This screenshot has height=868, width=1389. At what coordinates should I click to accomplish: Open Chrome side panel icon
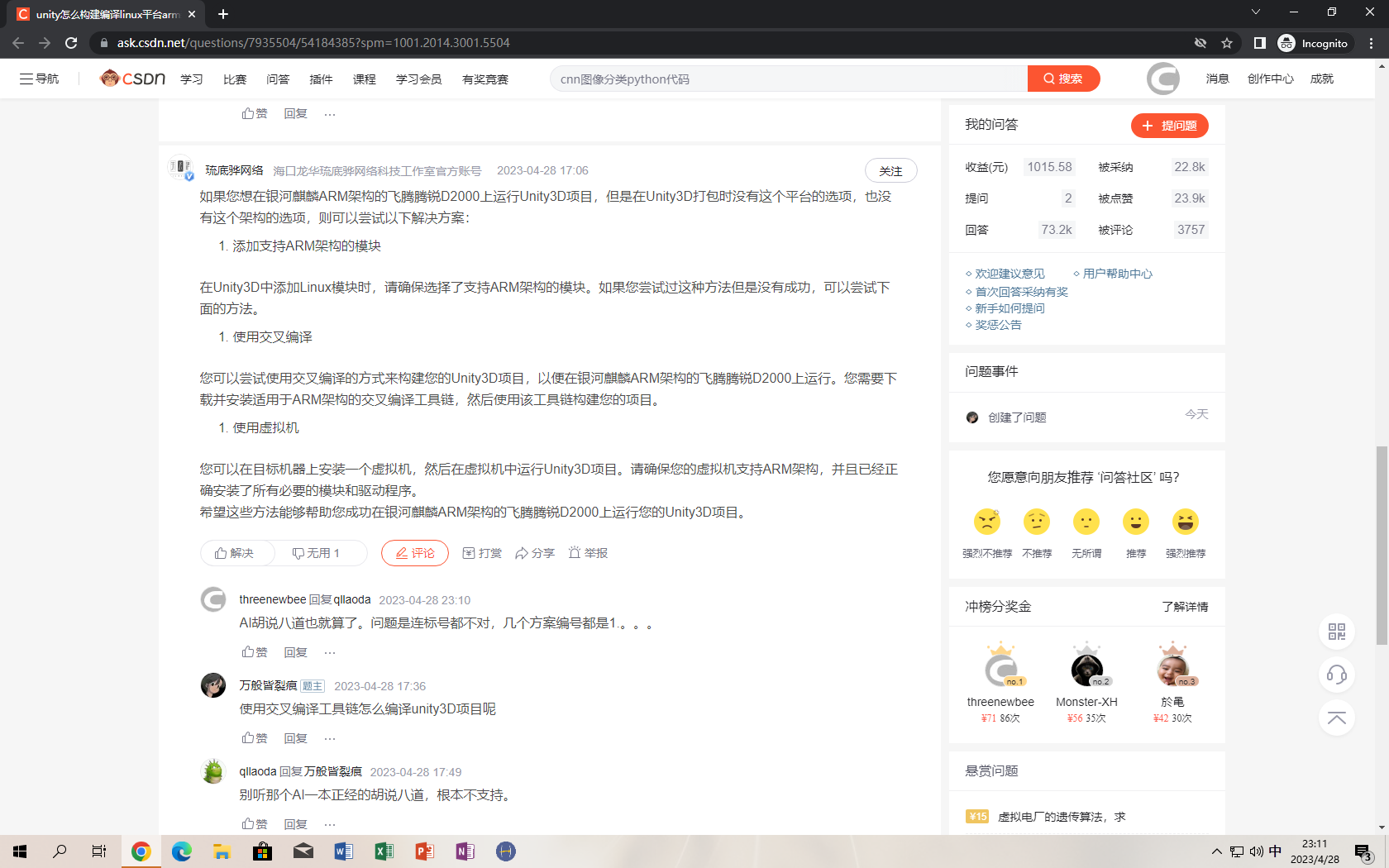1259,43
